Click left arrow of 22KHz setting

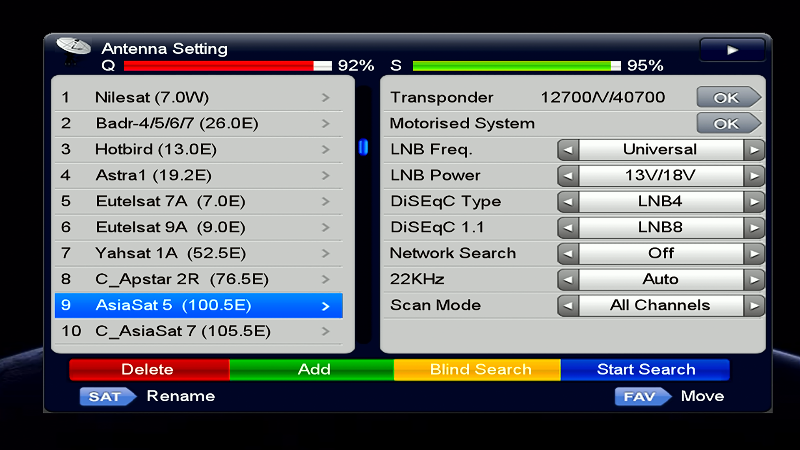coord(568,280)
